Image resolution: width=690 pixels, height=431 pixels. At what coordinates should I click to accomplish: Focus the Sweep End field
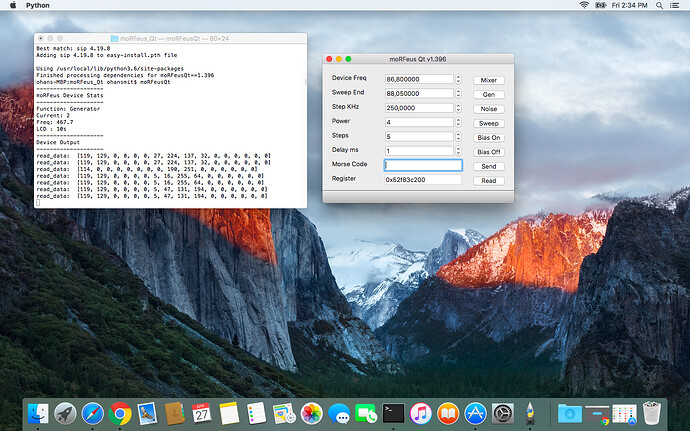pyautogui.click(x=419, y=93)
